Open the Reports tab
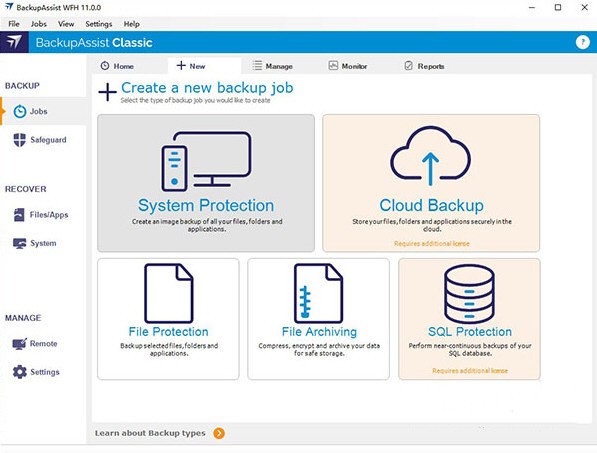 (424, 66)
